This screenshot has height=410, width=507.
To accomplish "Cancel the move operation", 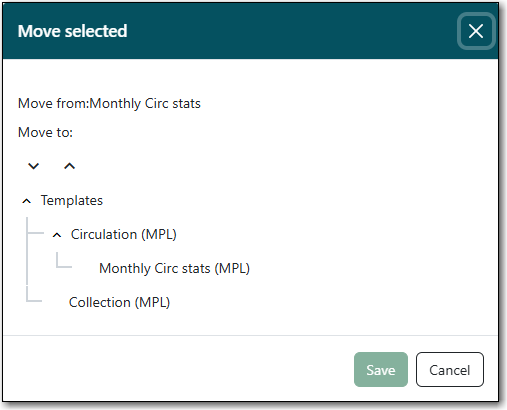I will 450,370.
